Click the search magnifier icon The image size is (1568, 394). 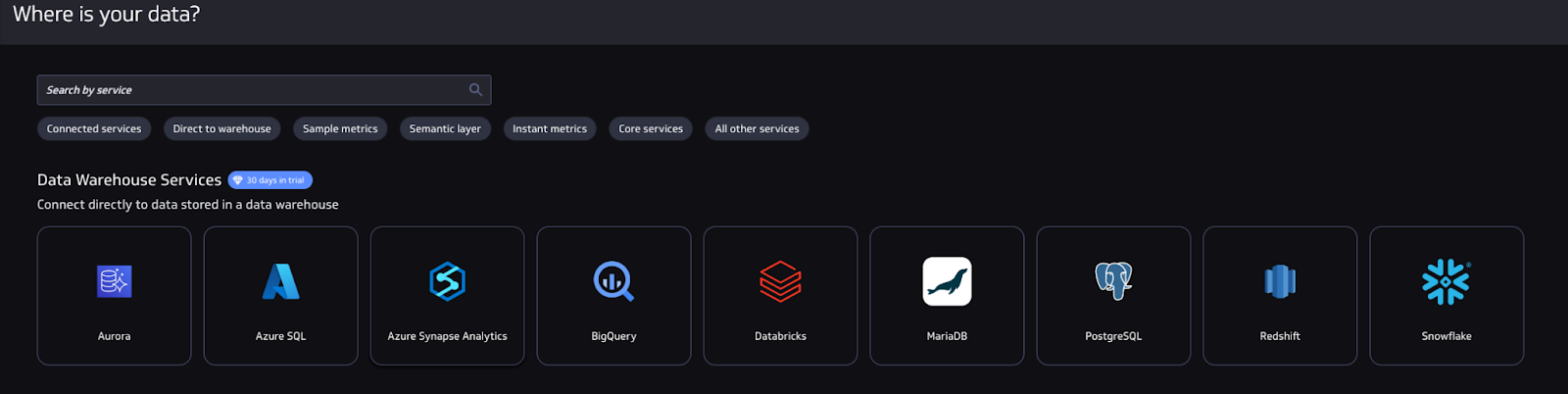(475, 89)
